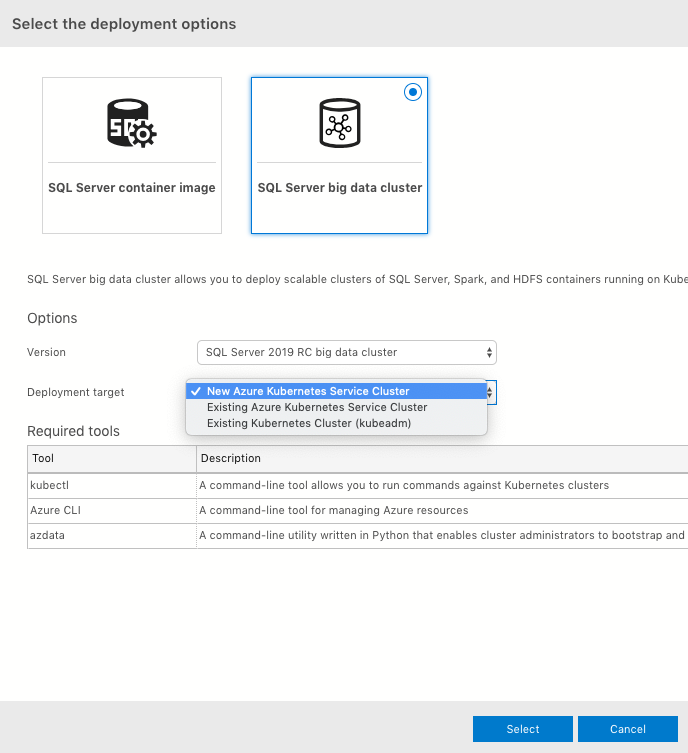Open the Version dropdown

click(347, 352)
